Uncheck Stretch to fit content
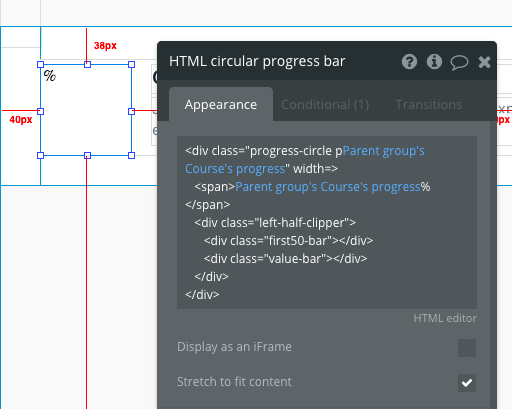 467,383
